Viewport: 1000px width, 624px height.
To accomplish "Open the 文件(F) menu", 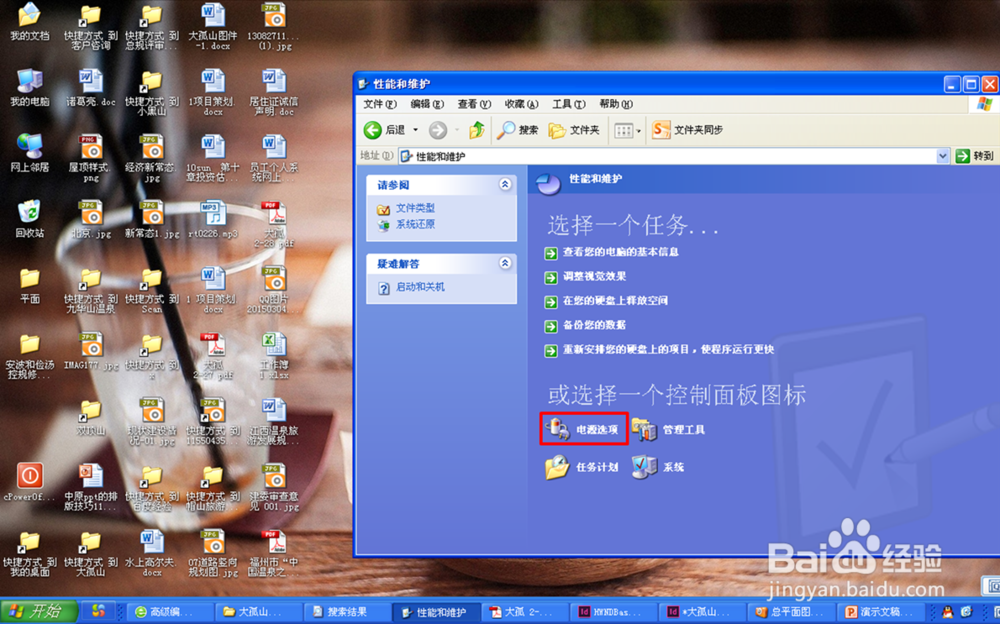I will [x=380, y=104].
